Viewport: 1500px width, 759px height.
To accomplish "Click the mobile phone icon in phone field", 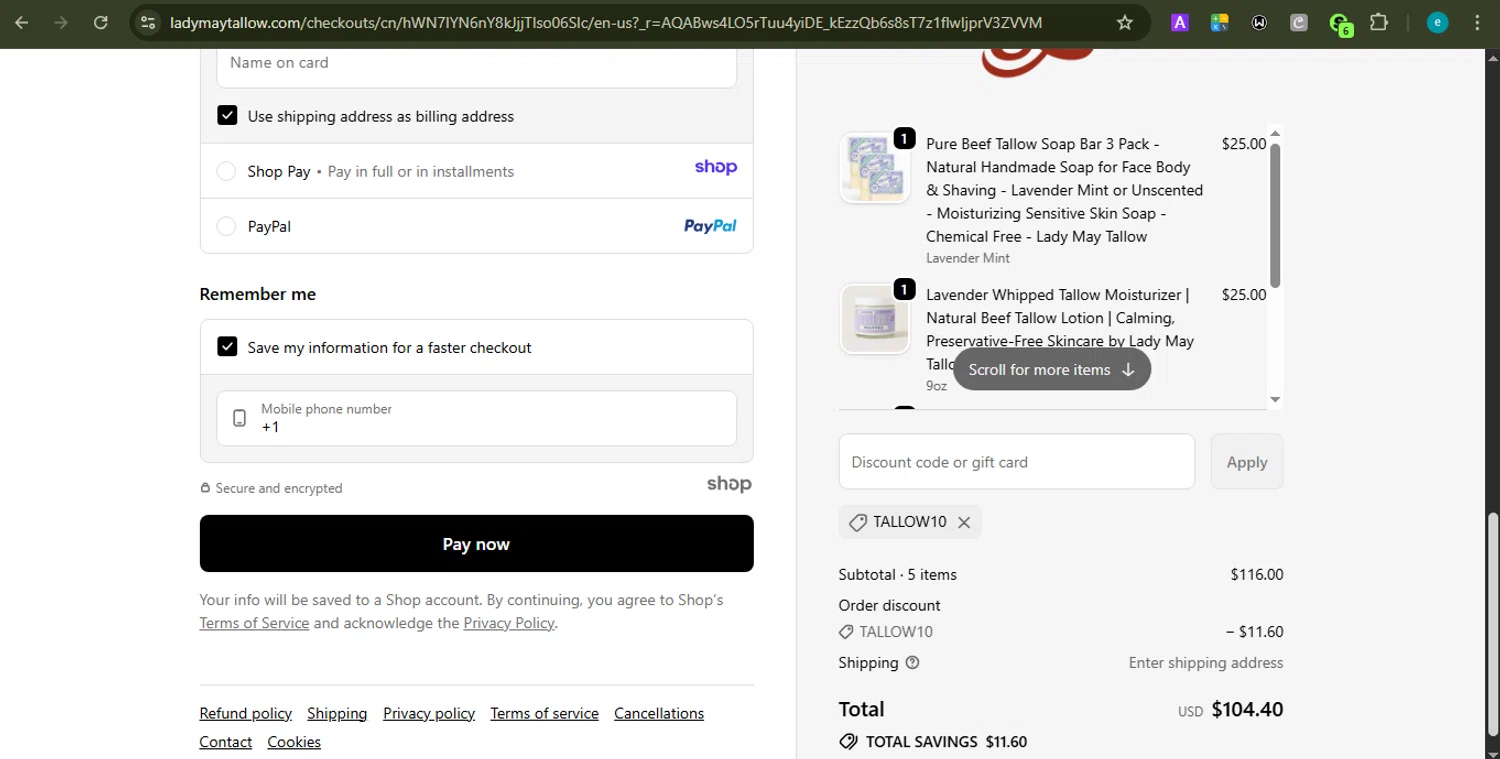I will pos(239,418).
